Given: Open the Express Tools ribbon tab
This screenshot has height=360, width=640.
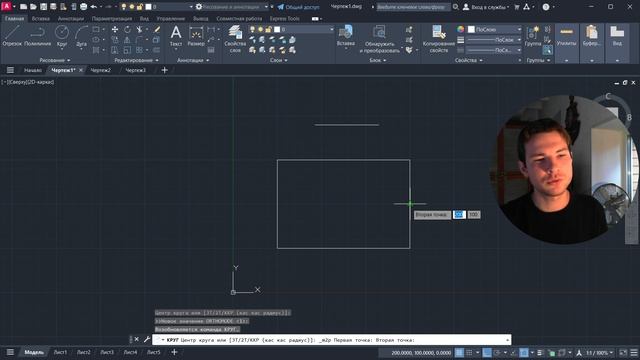Looking at the screenshot, I should point(284,18).
